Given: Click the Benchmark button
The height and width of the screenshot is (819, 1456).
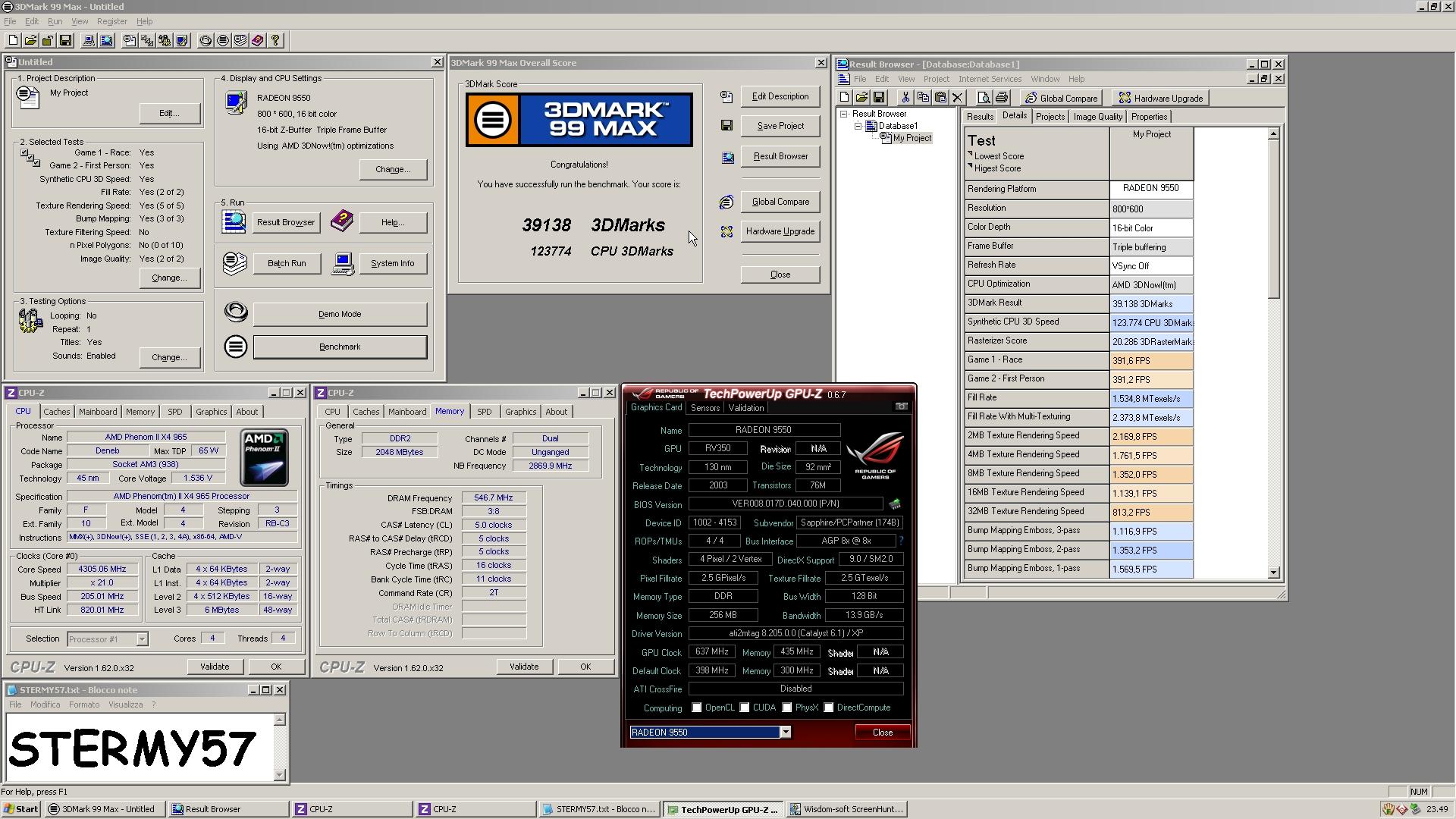Looking at the screenshot, I should [340, 347].
